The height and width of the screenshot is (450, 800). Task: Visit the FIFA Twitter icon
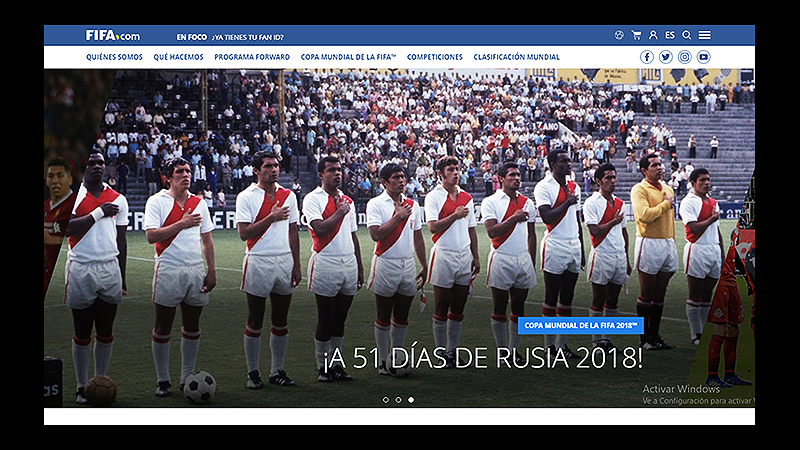pos(666,57)
